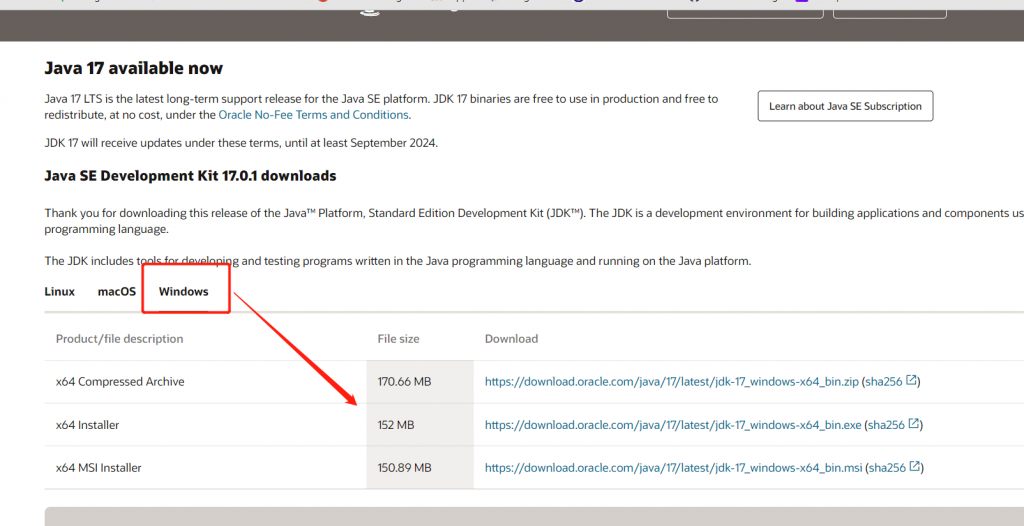Open external icon beside msi sha256
The height and width of the screenshot is (526, 1024).
click(x=915, y=467)
